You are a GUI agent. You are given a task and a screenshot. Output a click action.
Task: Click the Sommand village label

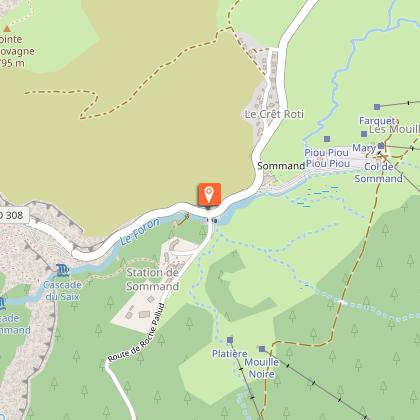[281, 166]
